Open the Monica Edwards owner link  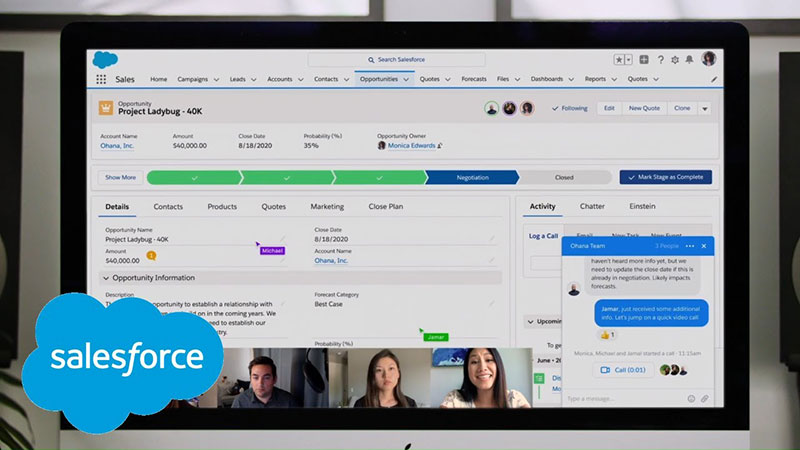click(x=411, y=145)
